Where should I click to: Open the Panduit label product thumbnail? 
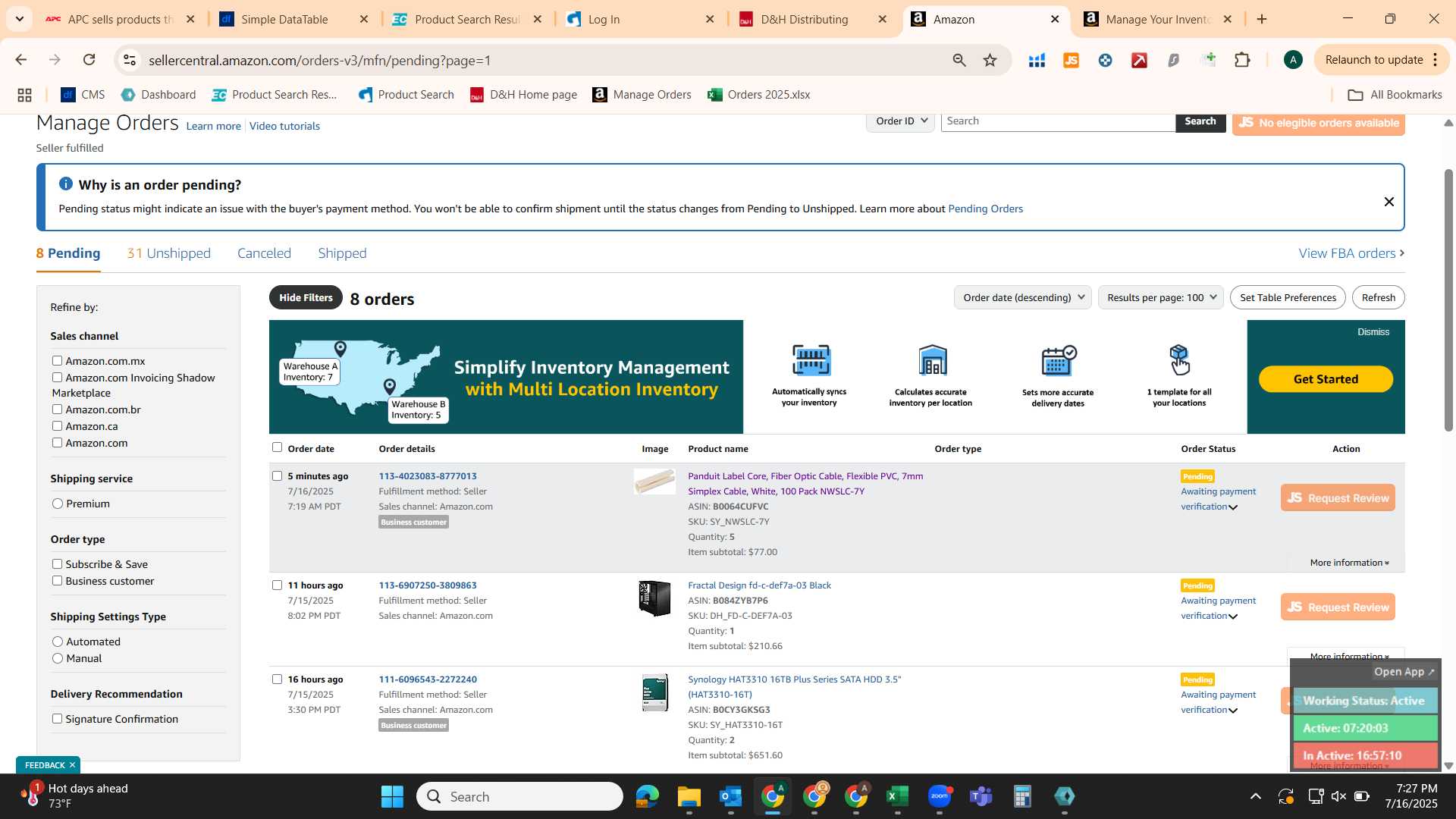click(654, 481)
